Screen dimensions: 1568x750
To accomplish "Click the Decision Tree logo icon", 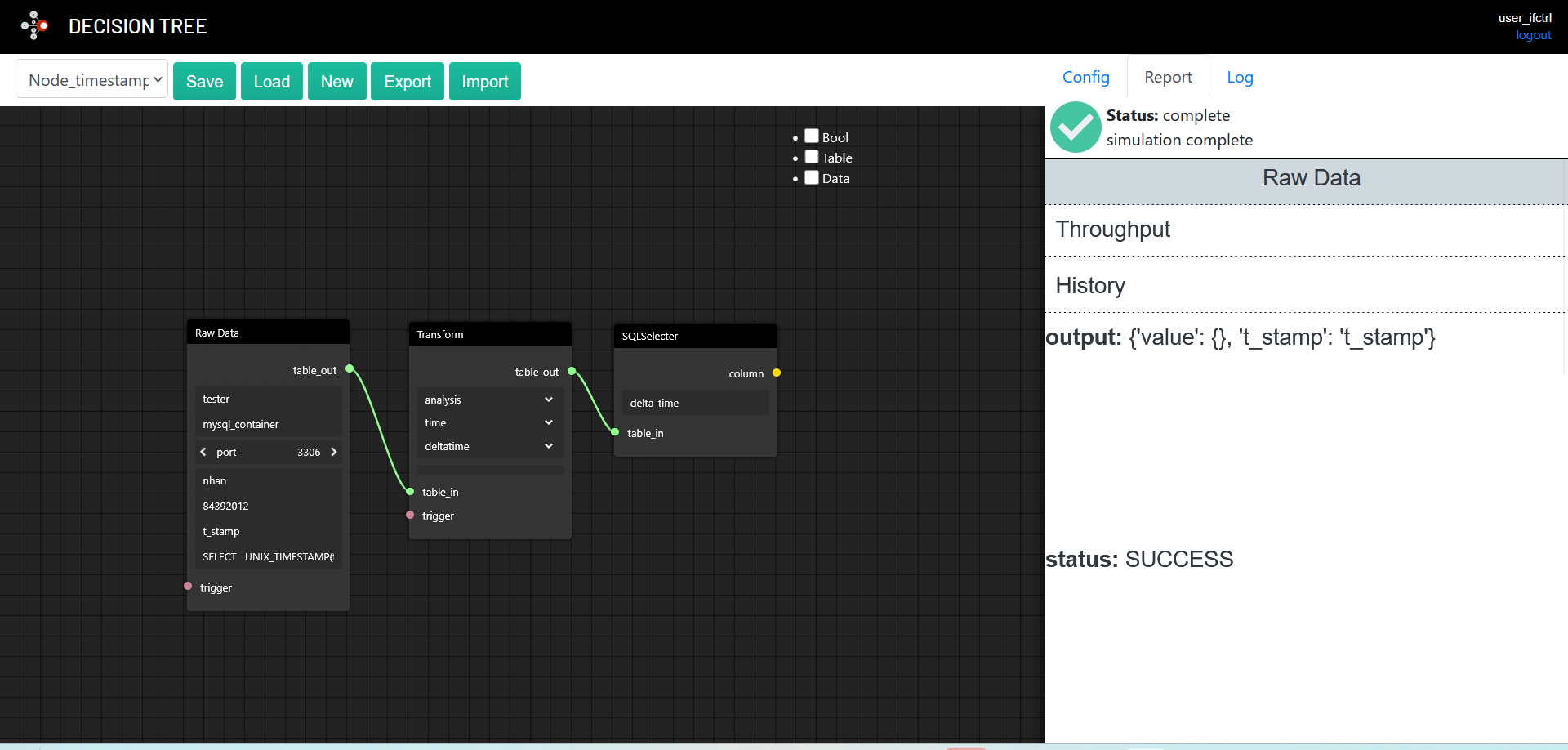I will point(34,25).
